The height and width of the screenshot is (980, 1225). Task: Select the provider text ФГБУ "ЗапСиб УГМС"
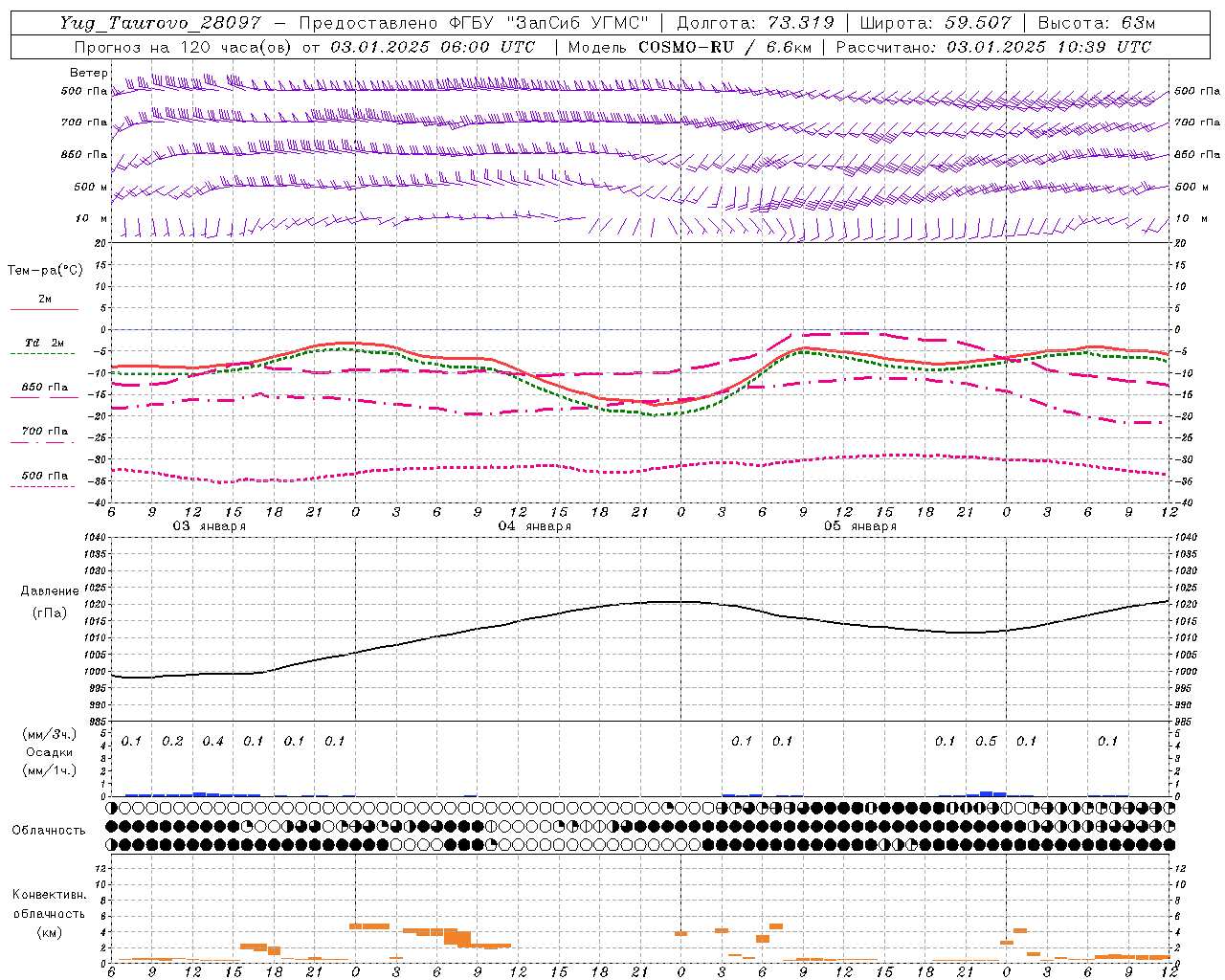(x=547, y=23)
